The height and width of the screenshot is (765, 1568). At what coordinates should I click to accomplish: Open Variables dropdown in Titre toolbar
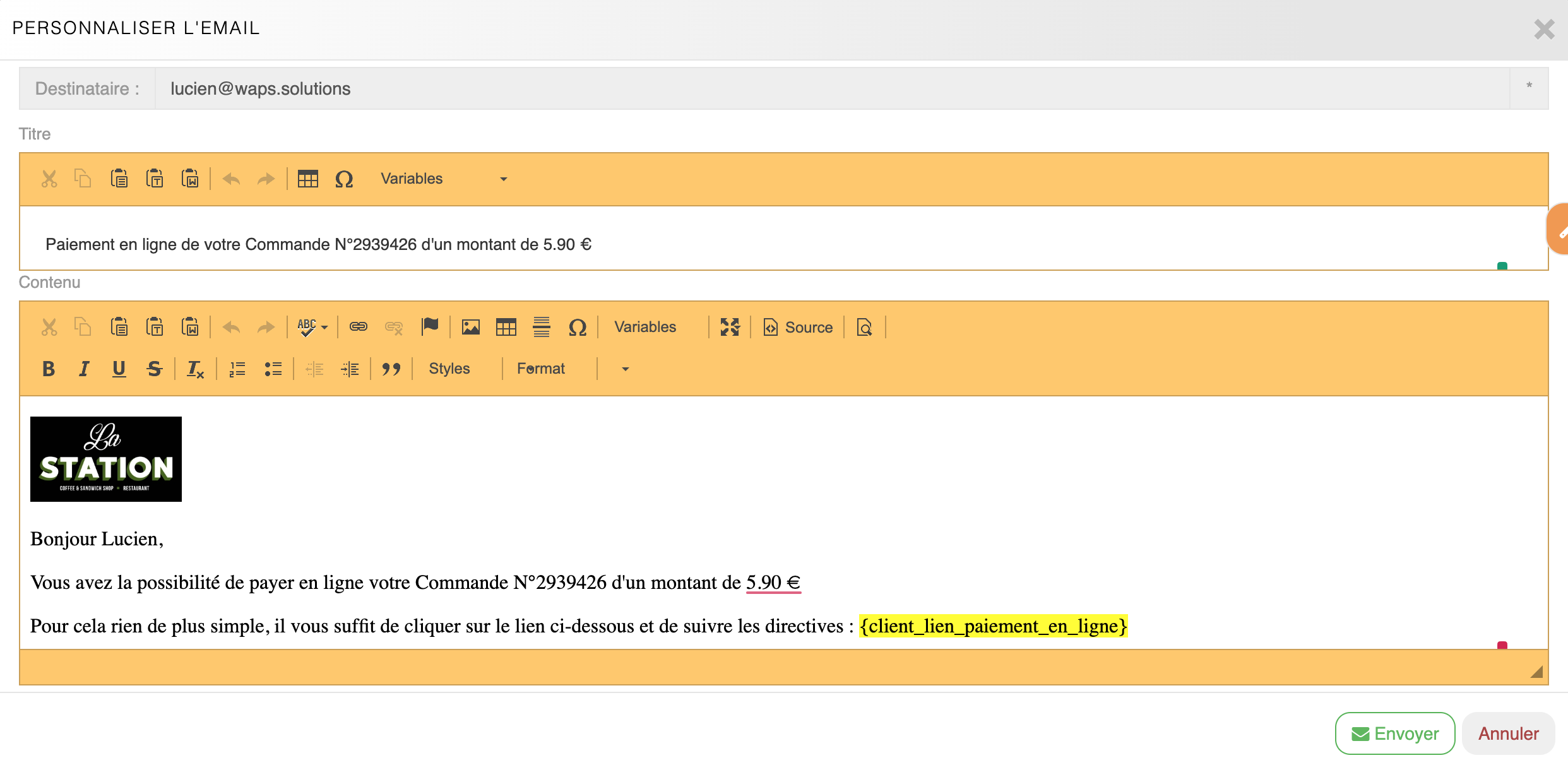[443, 179]
